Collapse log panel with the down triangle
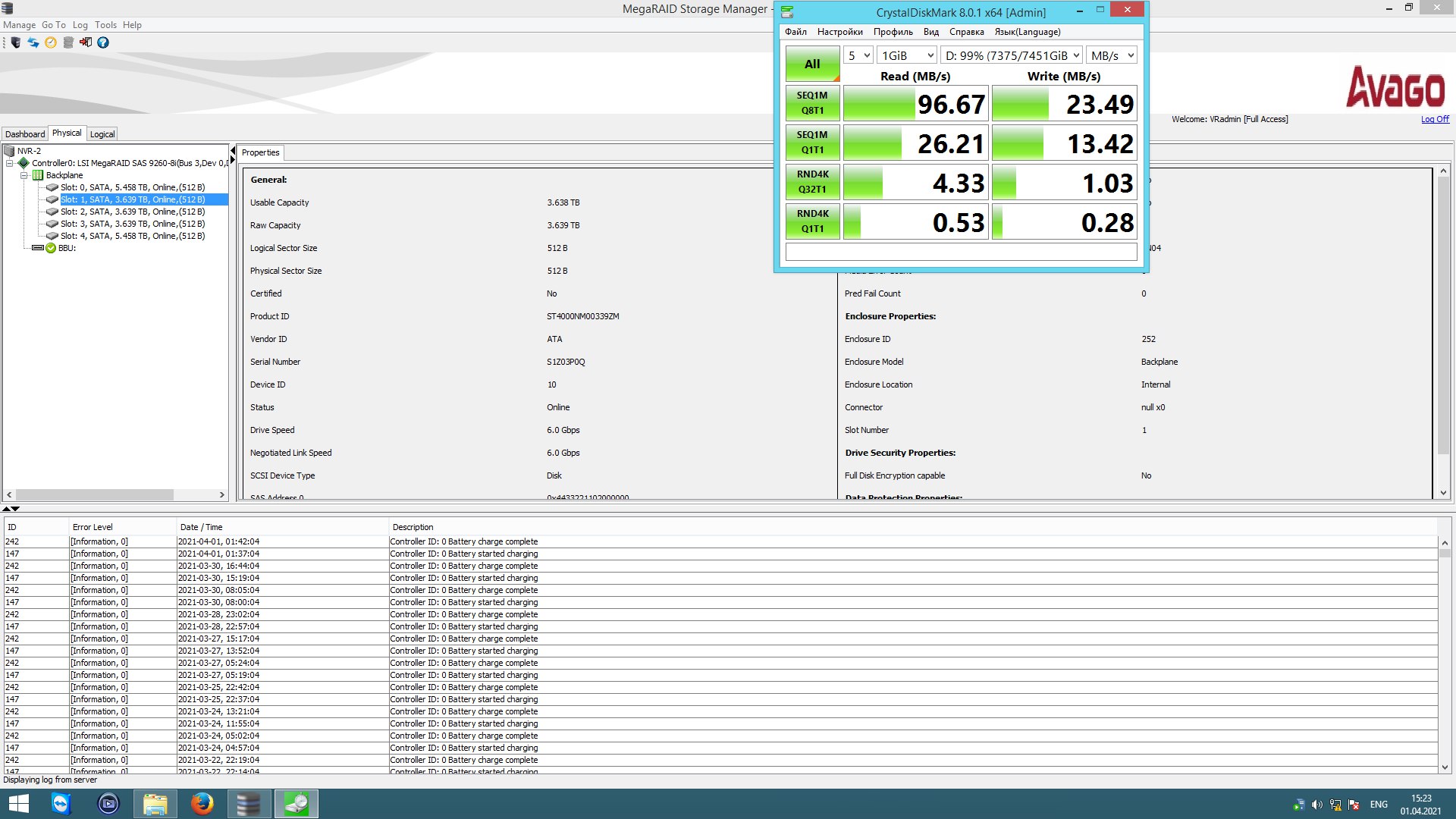This screenshot has width=1456, height=819. [15, 509]
